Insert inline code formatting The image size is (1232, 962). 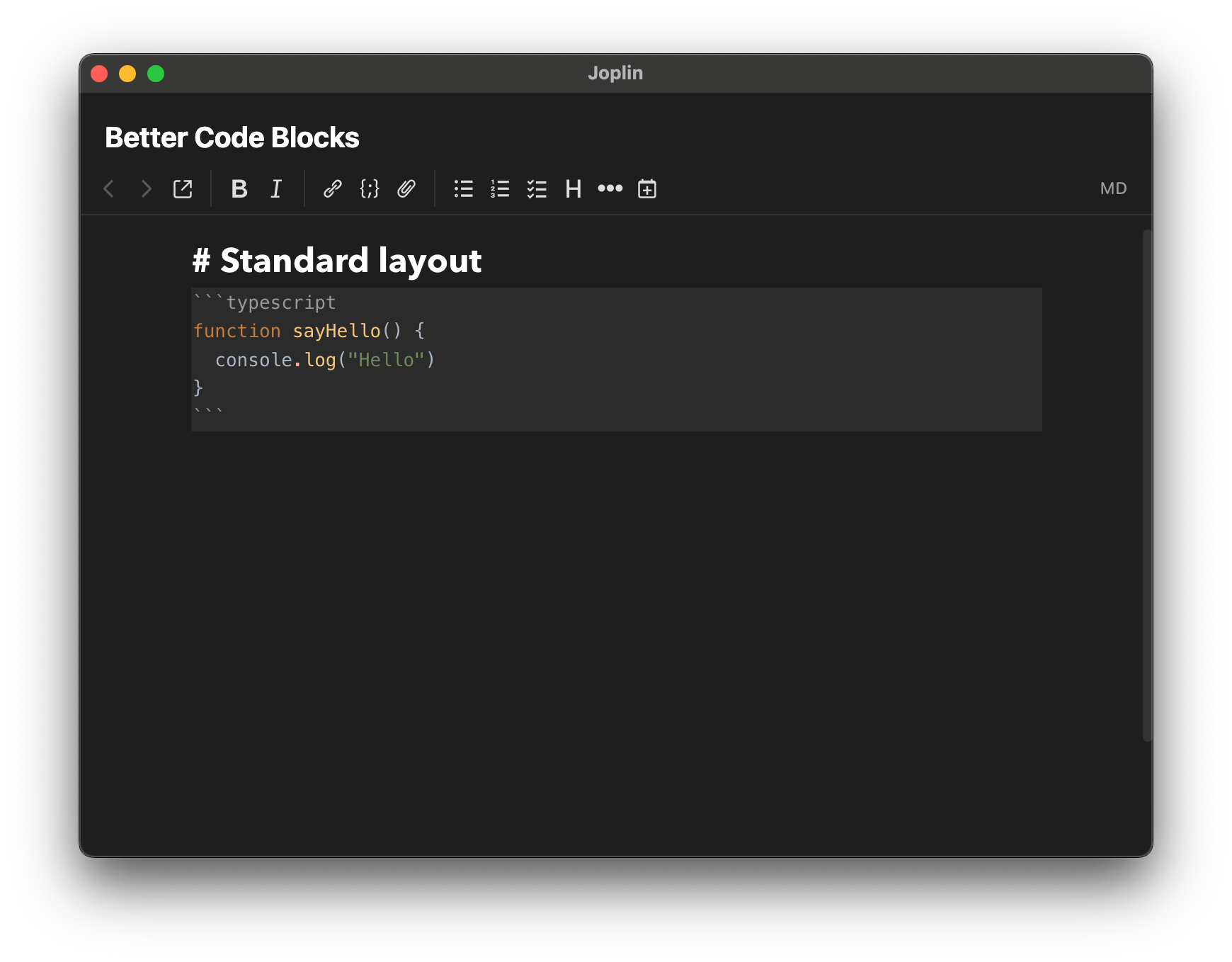370,188
